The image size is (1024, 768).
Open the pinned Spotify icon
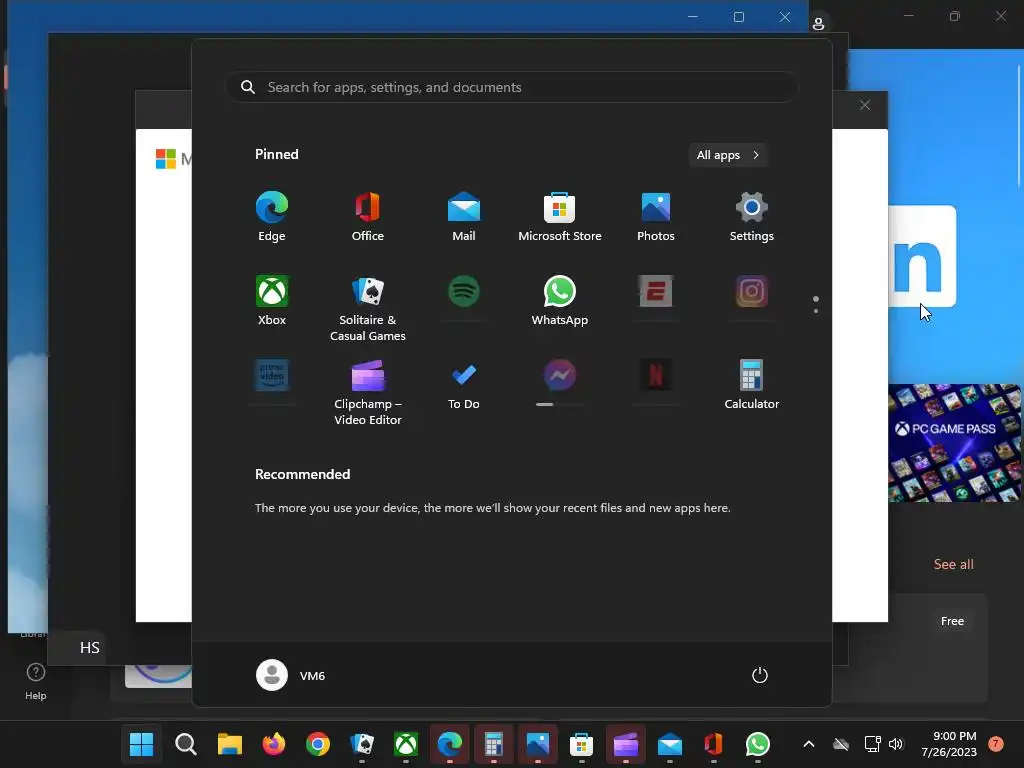[x=464, y=292]
